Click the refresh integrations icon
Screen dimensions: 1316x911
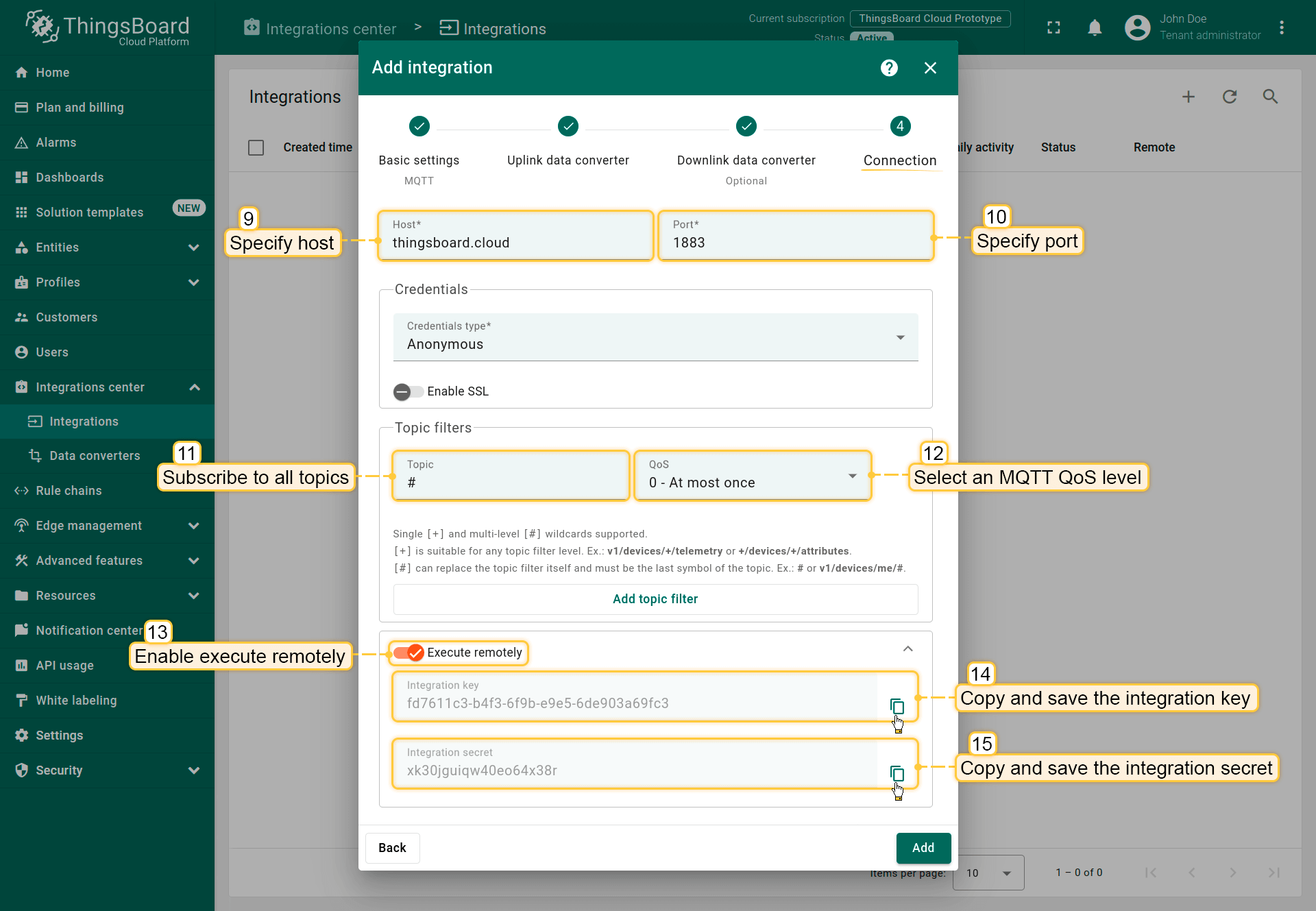coord(1230,97)
